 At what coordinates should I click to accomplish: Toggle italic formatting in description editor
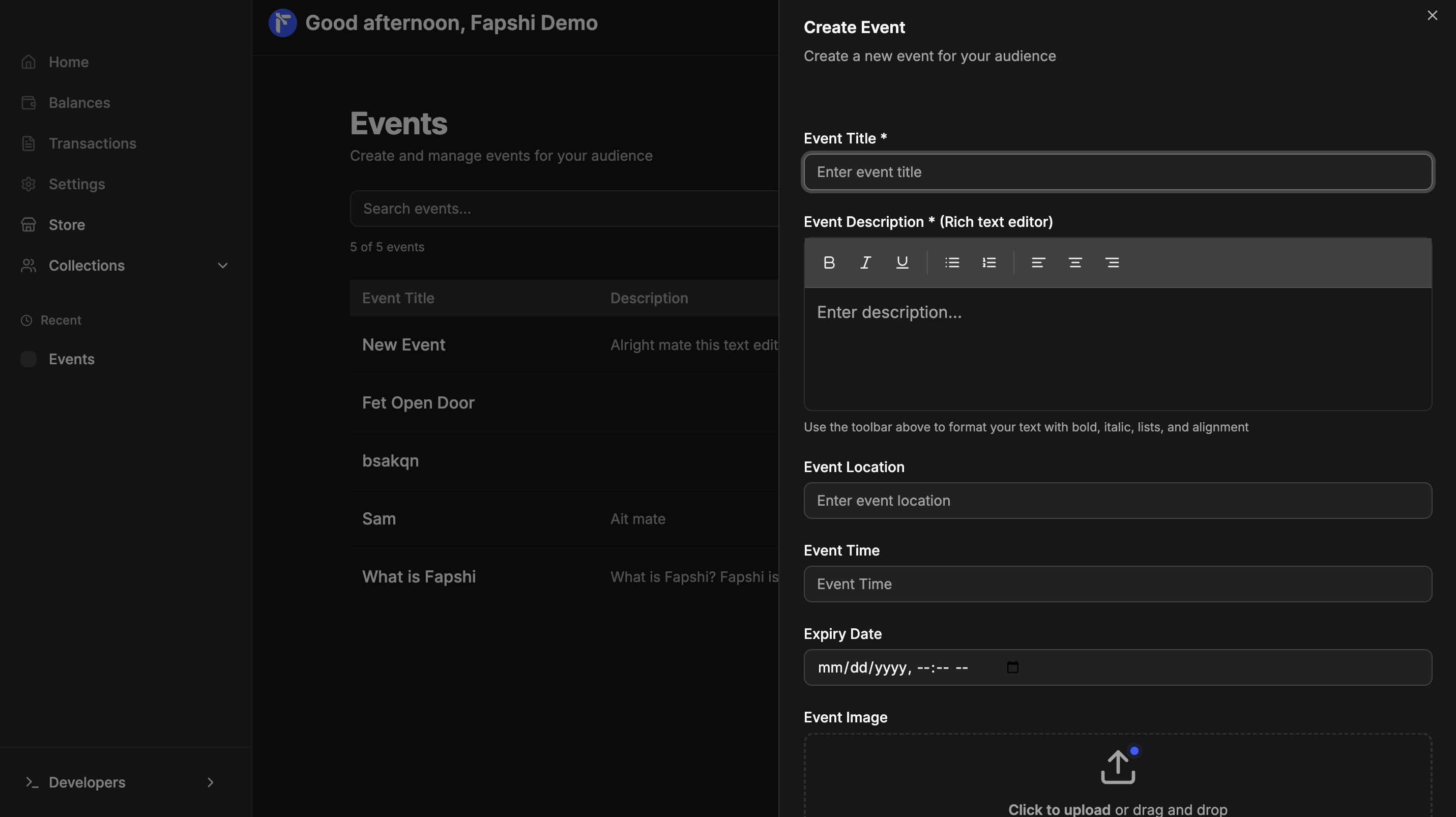point(865,262)
